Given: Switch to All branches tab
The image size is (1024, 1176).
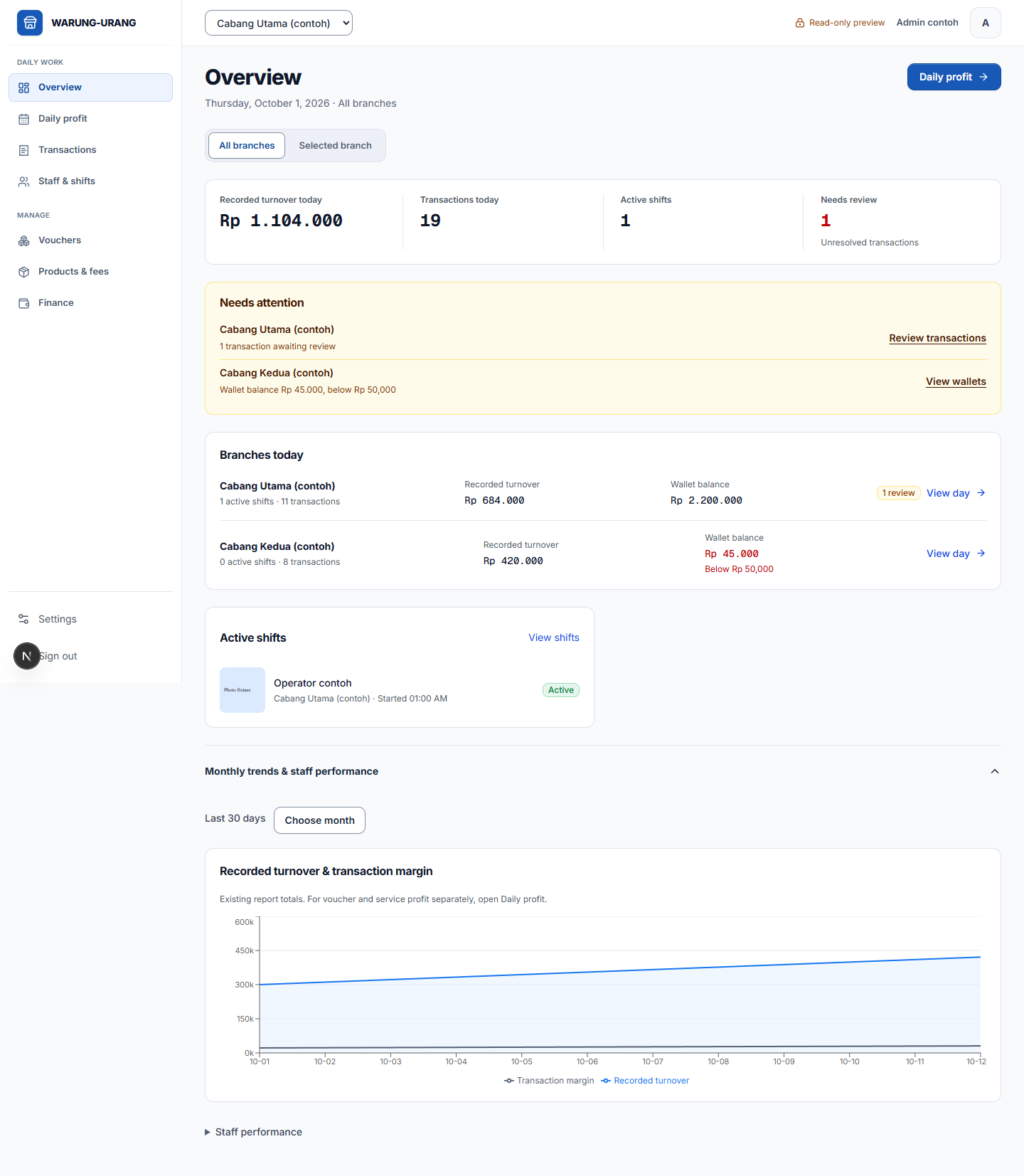Looking at the screenshot, I should [x=247, y=145].
